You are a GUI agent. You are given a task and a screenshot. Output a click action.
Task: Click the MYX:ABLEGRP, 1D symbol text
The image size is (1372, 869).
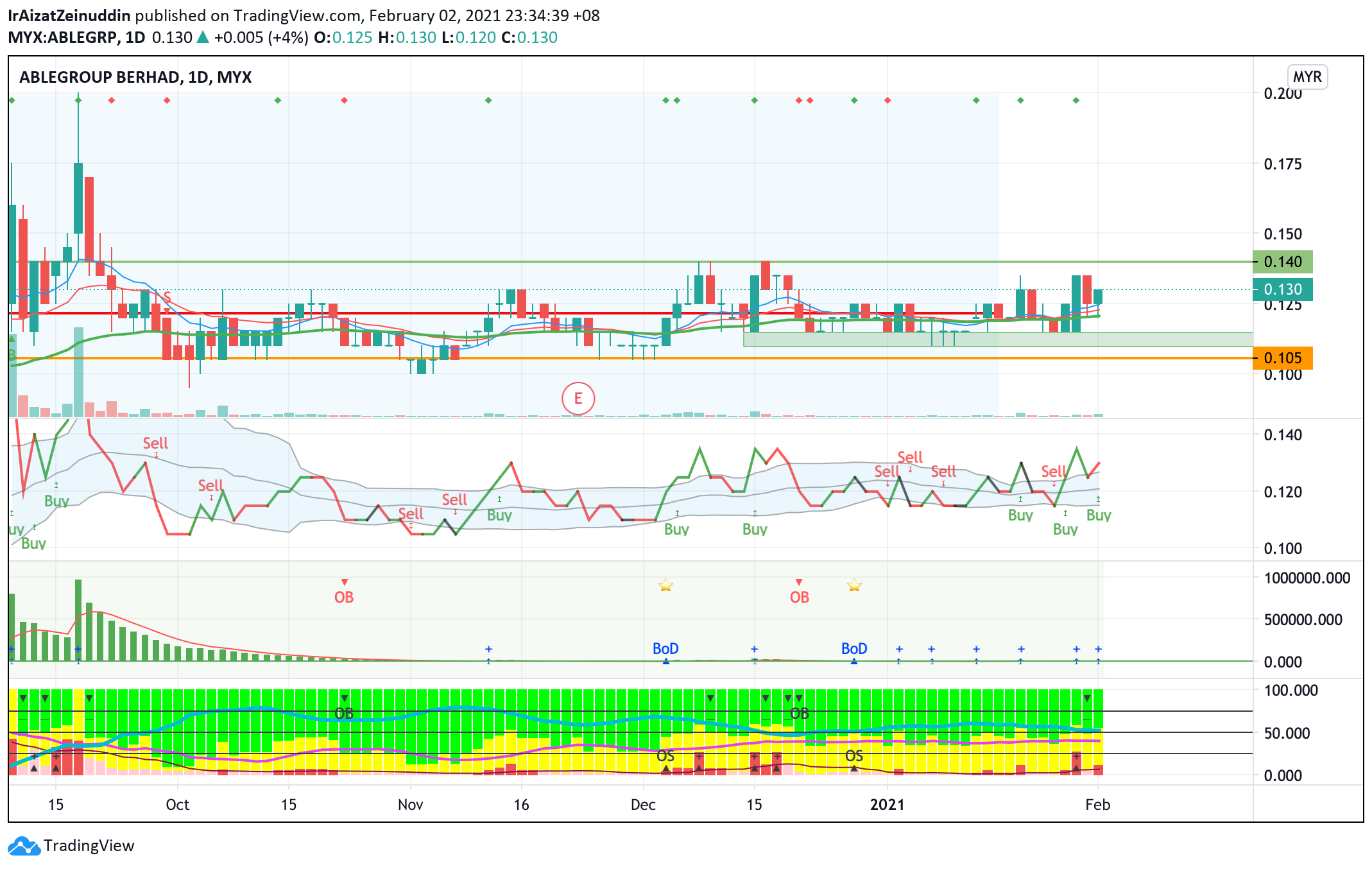click(76, 38)
